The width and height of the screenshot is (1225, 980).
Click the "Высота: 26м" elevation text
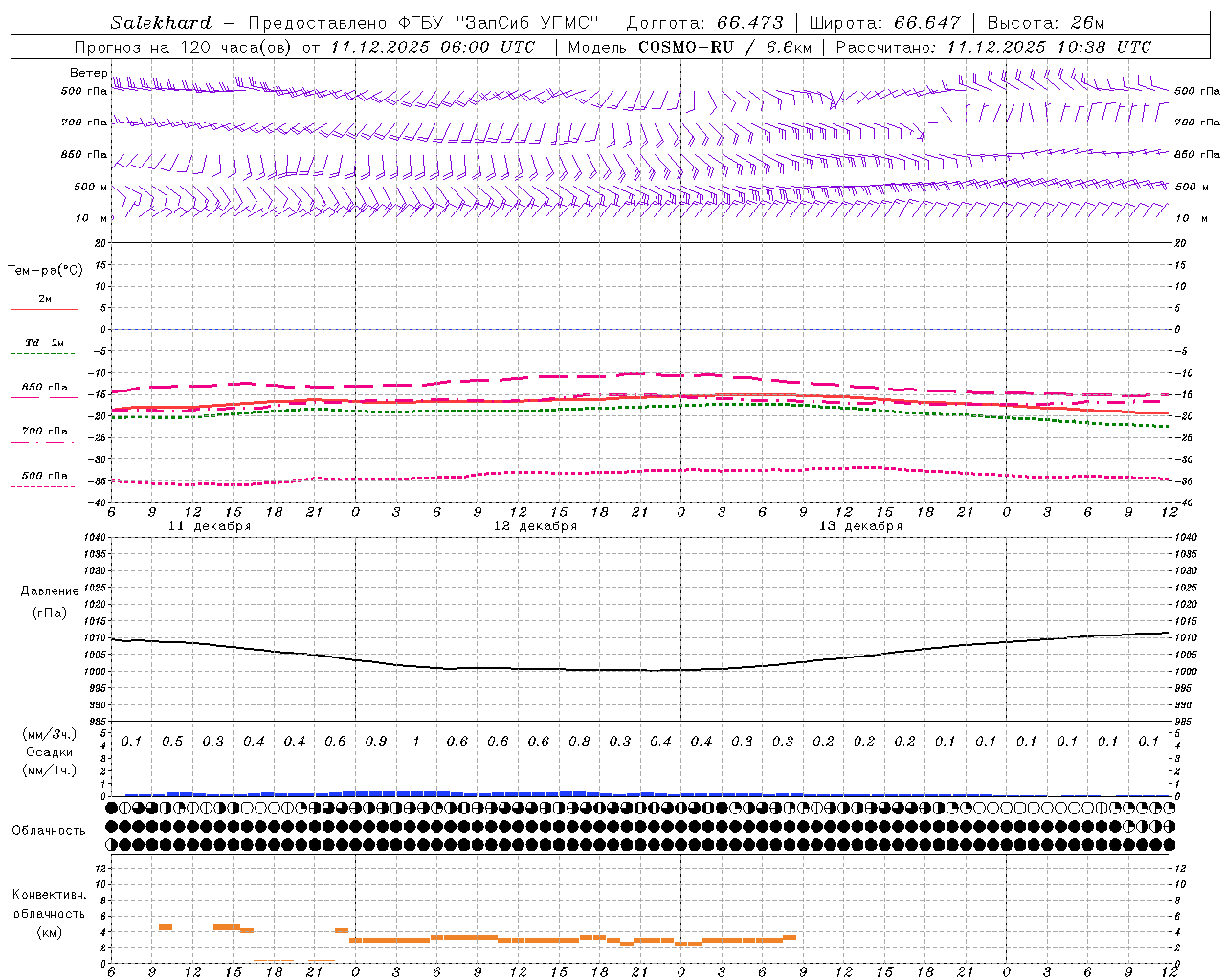tap(1046, 23)
